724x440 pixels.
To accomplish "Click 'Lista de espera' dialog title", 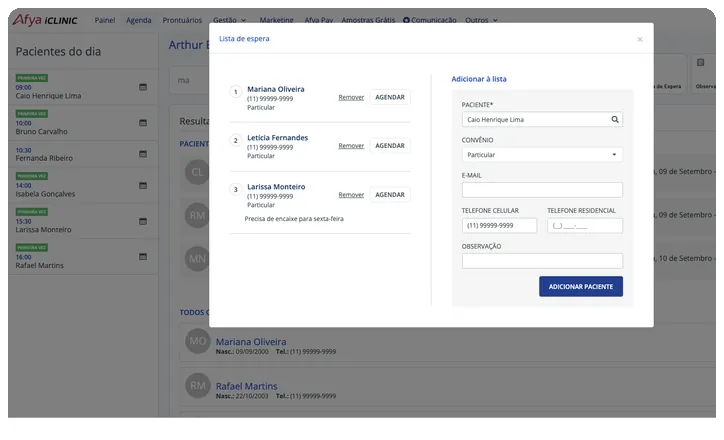I will (244, 39).
